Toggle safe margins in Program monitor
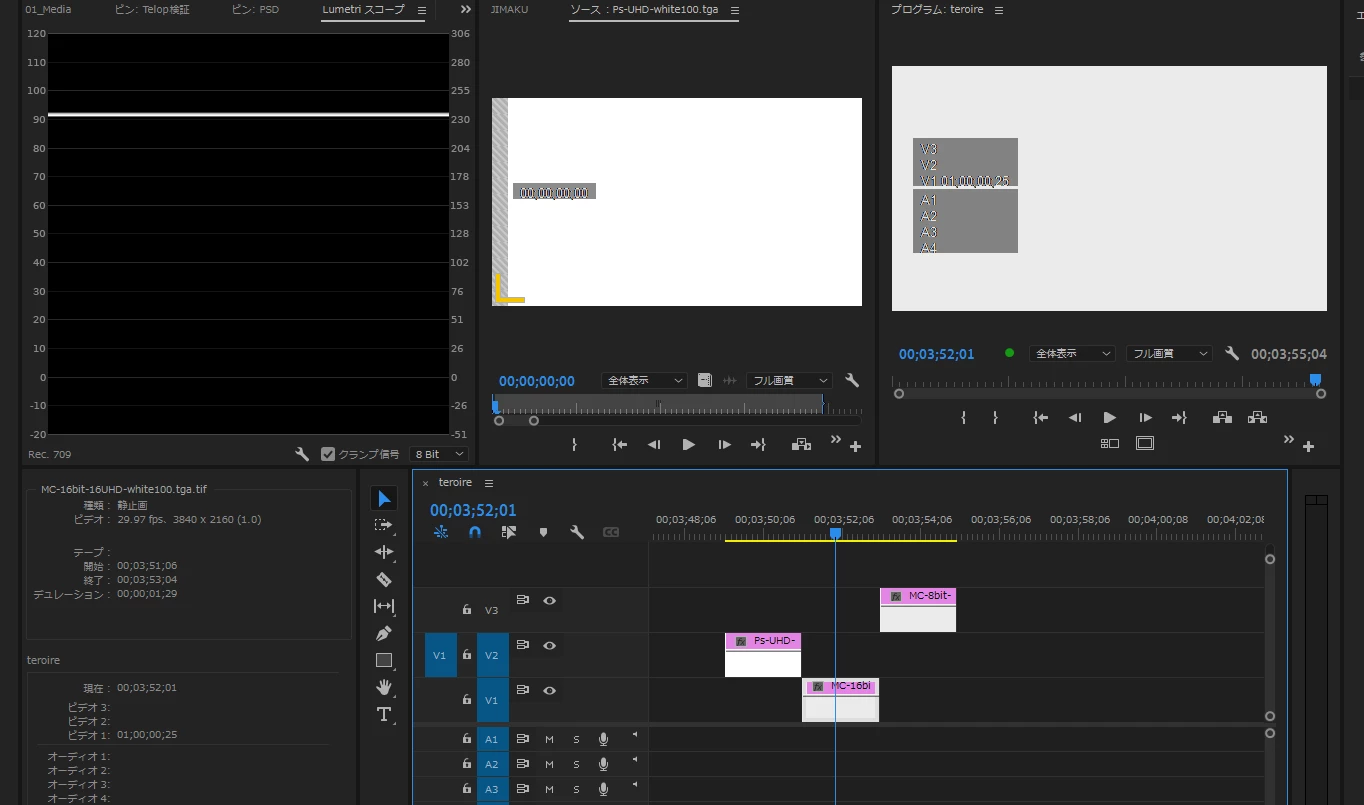This screenshot has width=1364, height=805. (1145, 443)
